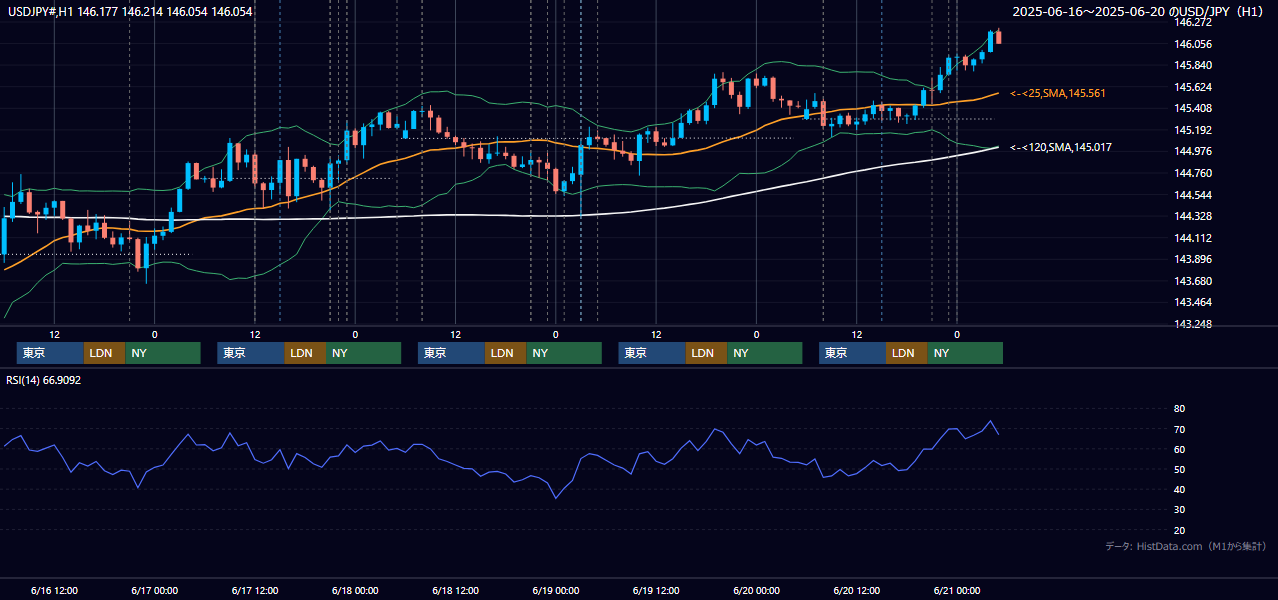The width and height of the screenshot is (1278, 600).
Task: Click the 6/19 00:00 date label
Action: (556, 591)
